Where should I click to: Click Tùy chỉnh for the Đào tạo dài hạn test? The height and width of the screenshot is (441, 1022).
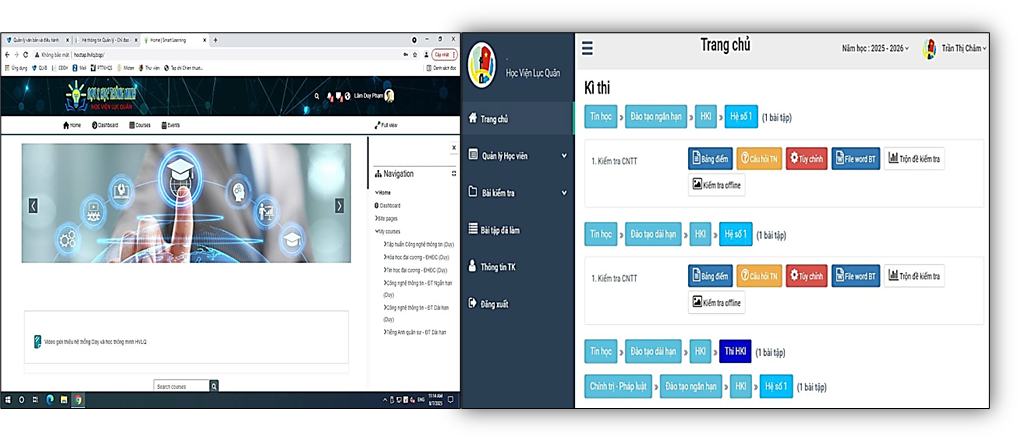(x=806, y=276)
